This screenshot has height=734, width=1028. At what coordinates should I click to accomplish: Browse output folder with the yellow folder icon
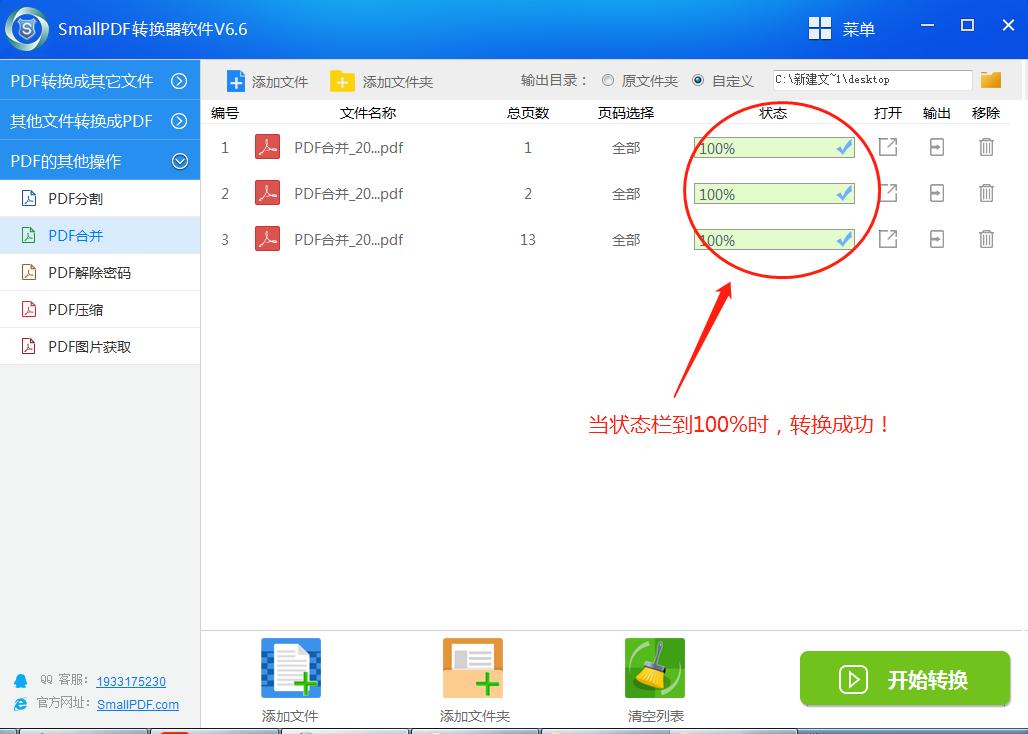(990, 78)
